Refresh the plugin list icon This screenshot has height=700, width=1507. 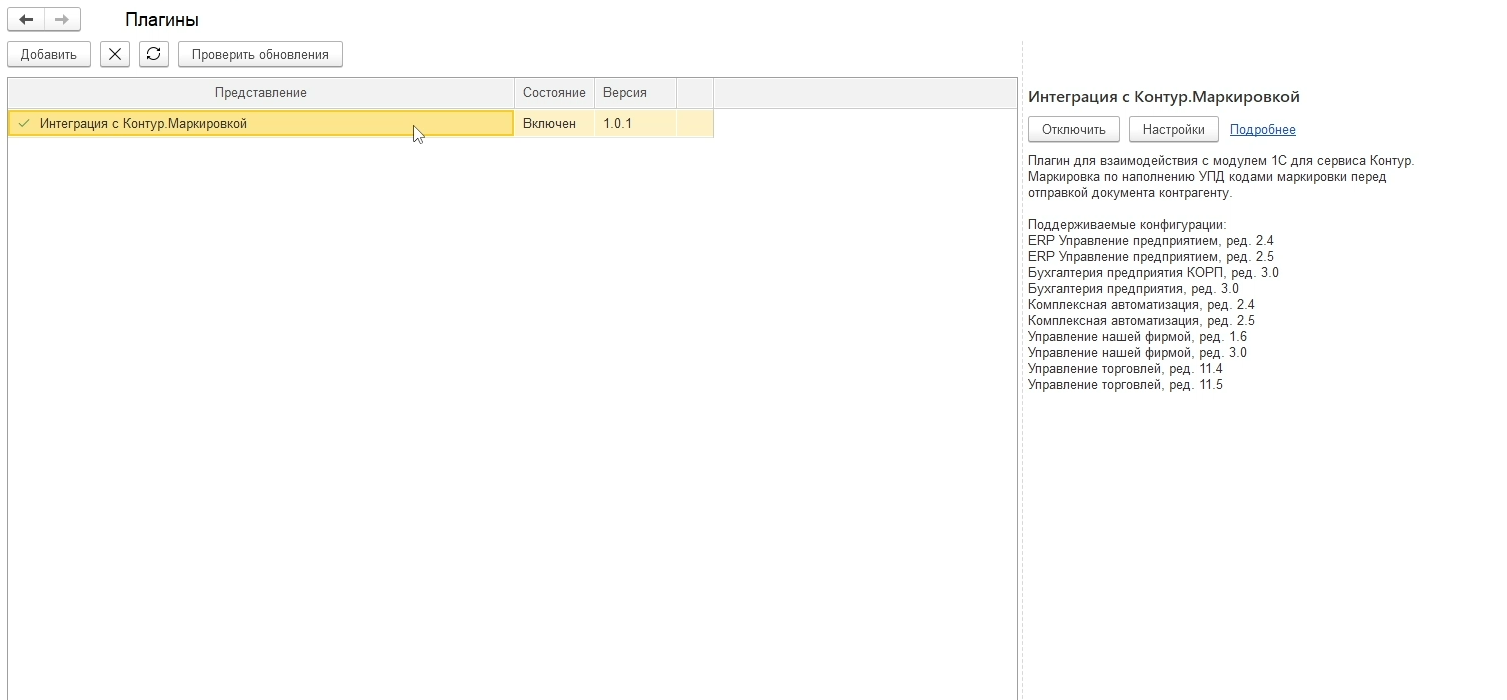pos(153,54)
